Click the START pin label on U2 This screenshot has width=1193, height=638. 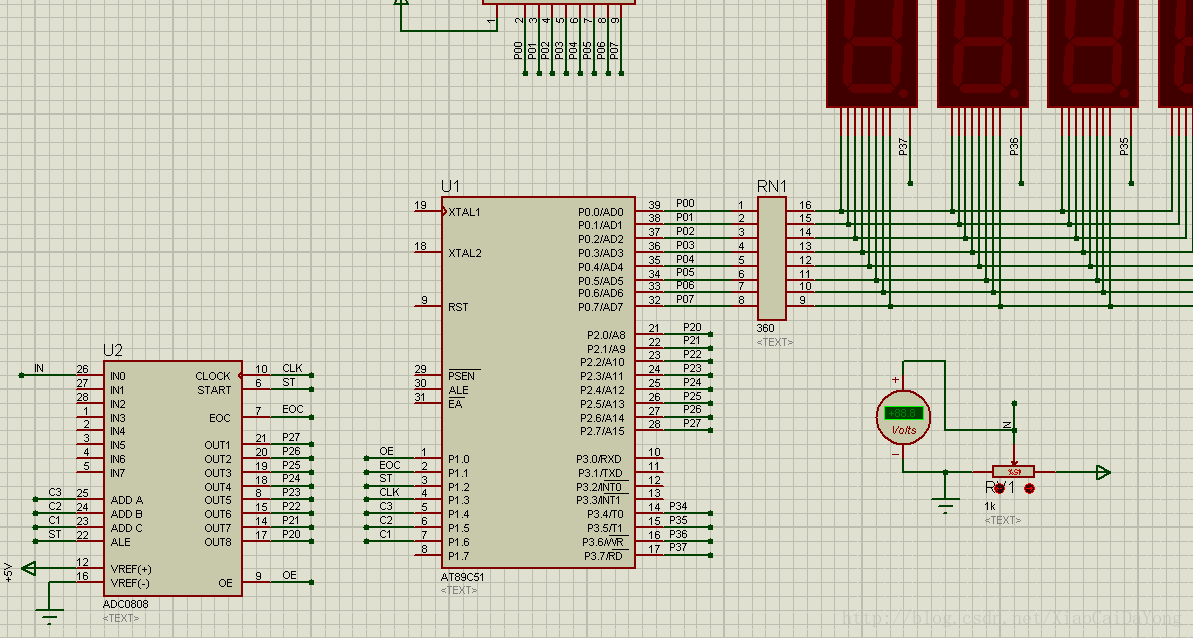click(214, 390)
